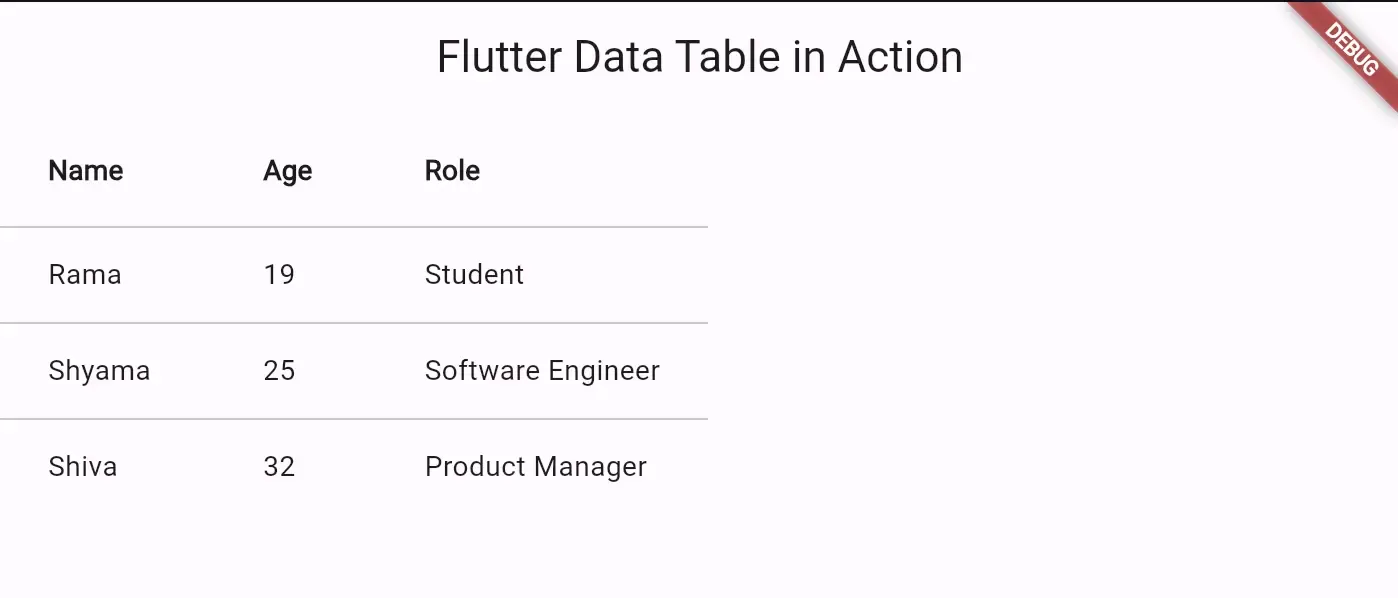
Task: Select the age 19 cell
Action: [x=279, y=275]
